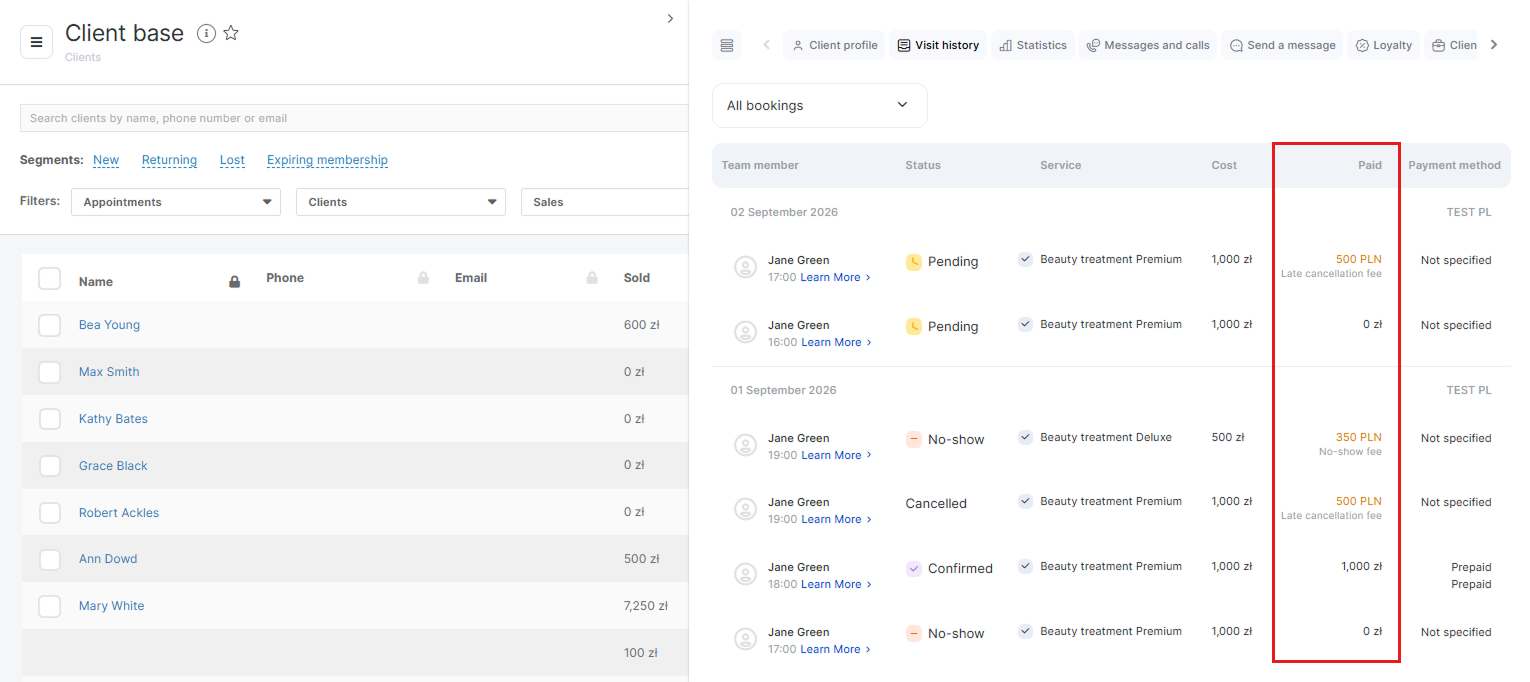1530x682 pixels.
Task: Click the service check icon on the 18:00 Confirmed row
Action: pos(1025,567)
